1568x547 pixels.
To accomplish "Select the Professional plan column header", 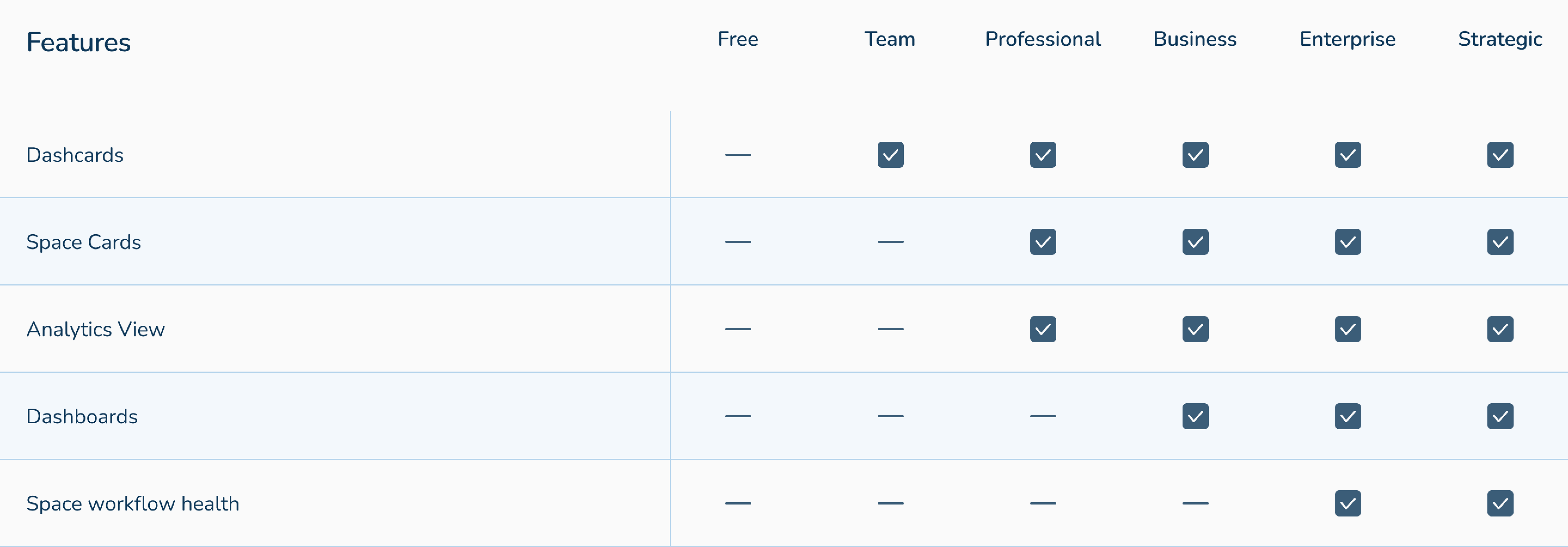I will click(x=1043, y=39).
